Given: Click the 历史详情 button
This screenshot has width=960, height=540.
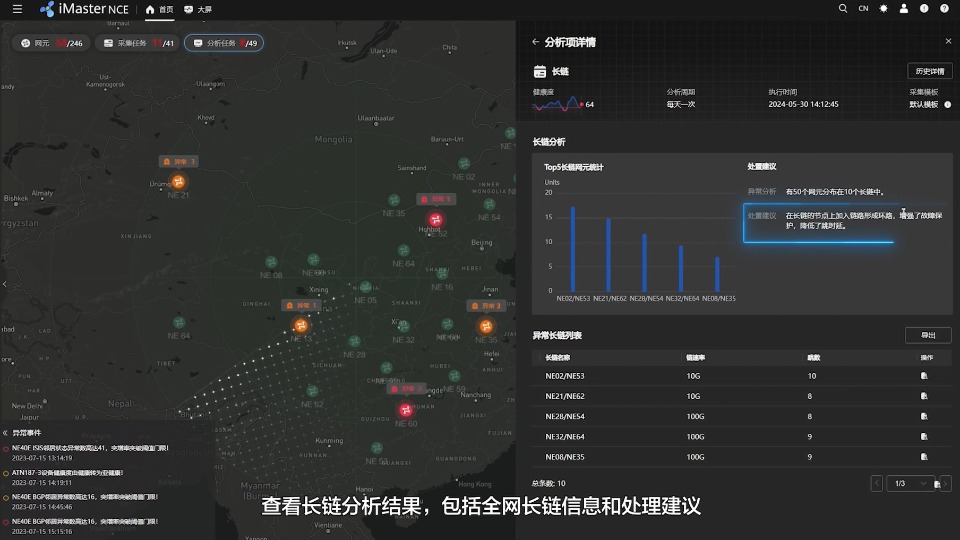Looking at the screenshot, I should [x=928, y=71].
